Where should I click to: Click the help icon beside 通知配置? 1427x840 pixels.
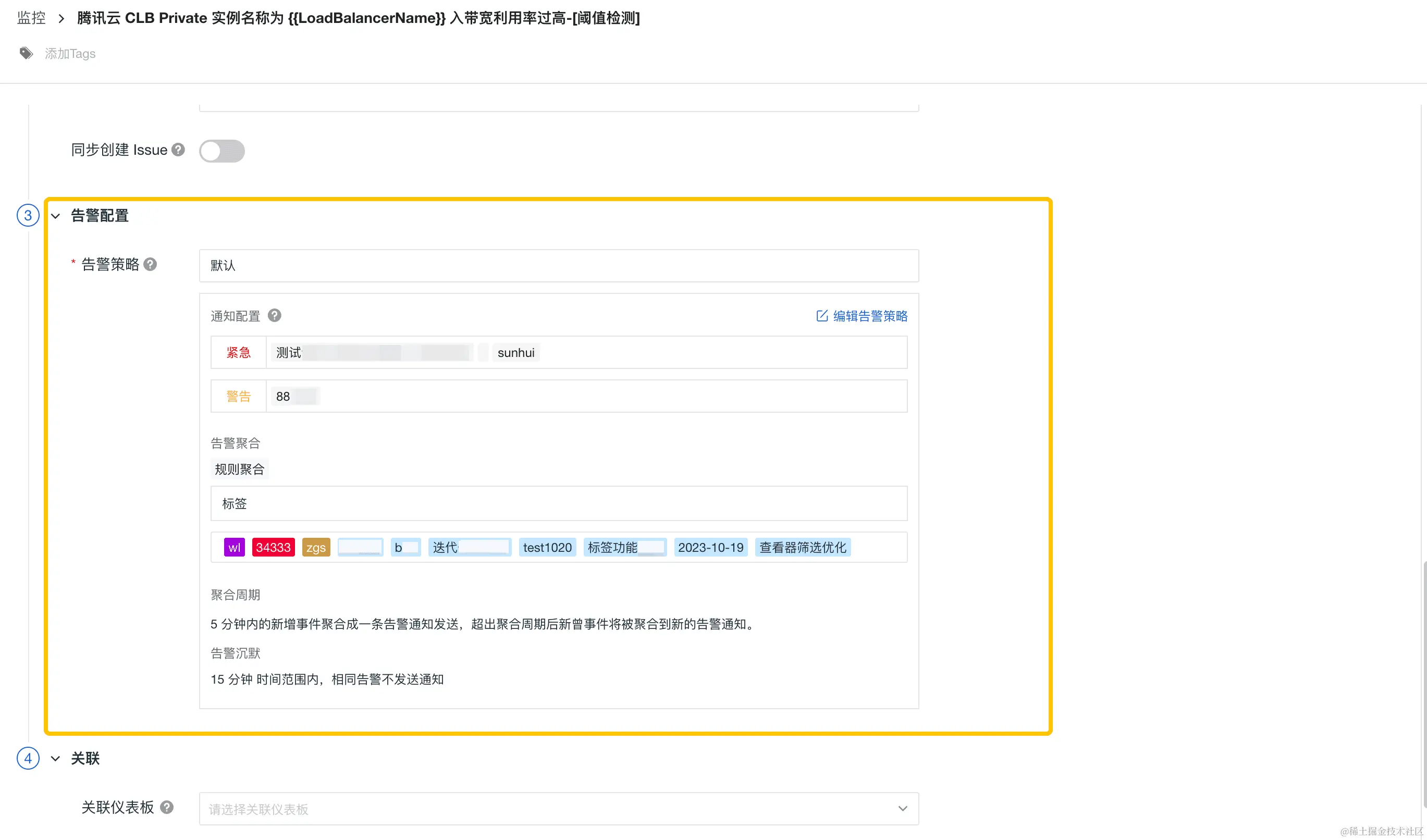pyautogui.click(x=275, y=315)
